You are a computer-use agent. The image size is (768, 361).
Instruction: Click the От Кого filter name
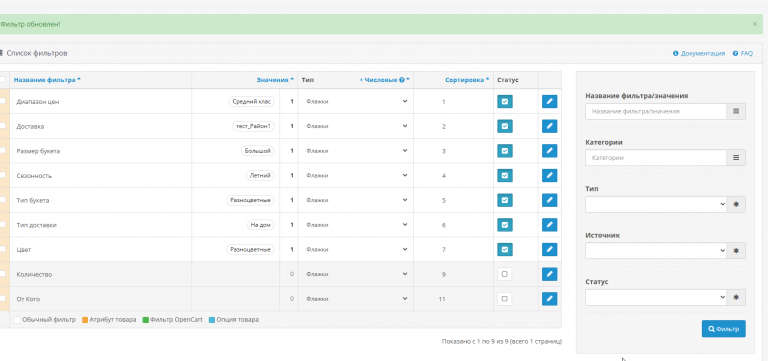28,299
